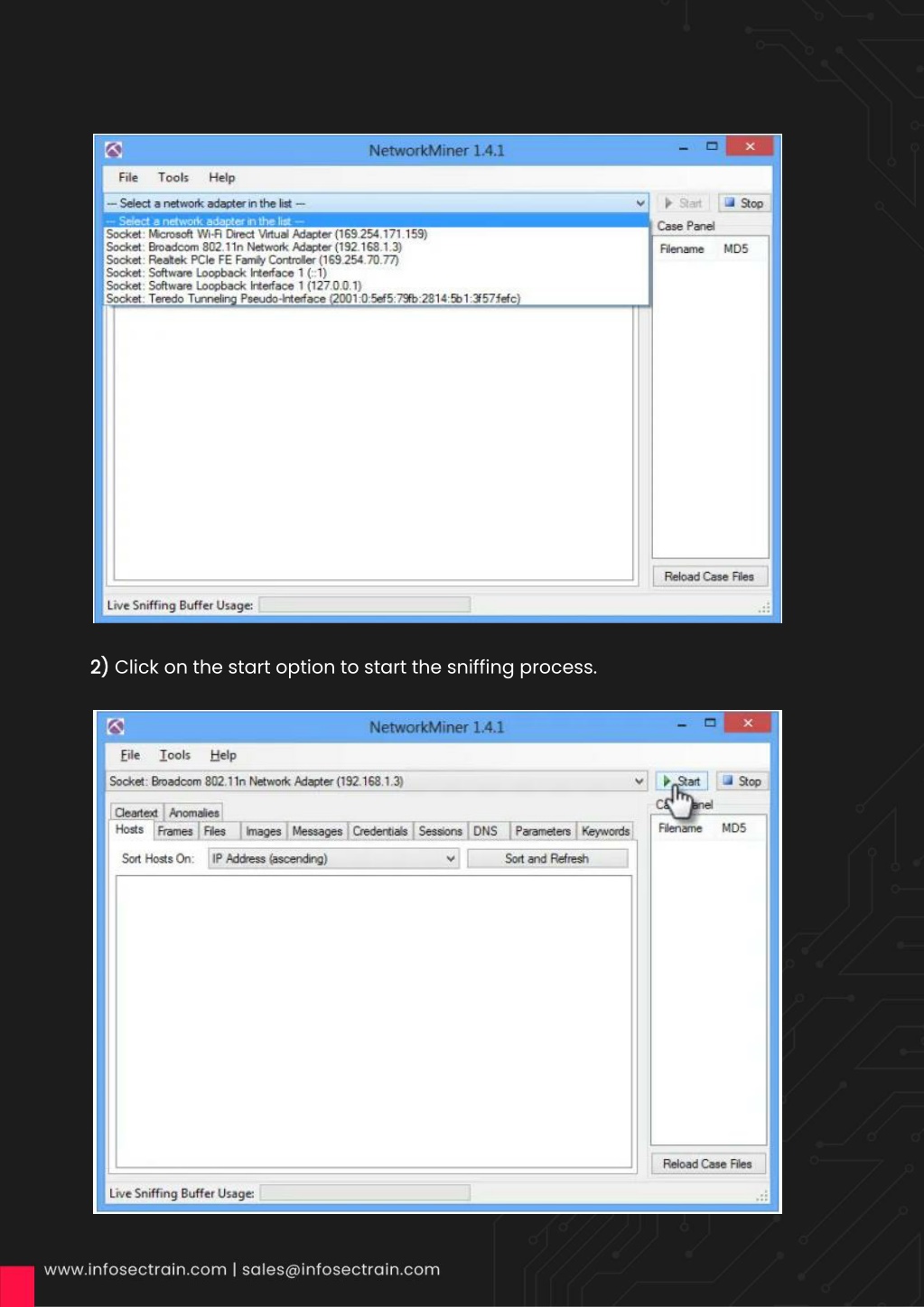Choose Software Loopback Interface 1 (127.0.0.1) entry

tap(377, 285)
